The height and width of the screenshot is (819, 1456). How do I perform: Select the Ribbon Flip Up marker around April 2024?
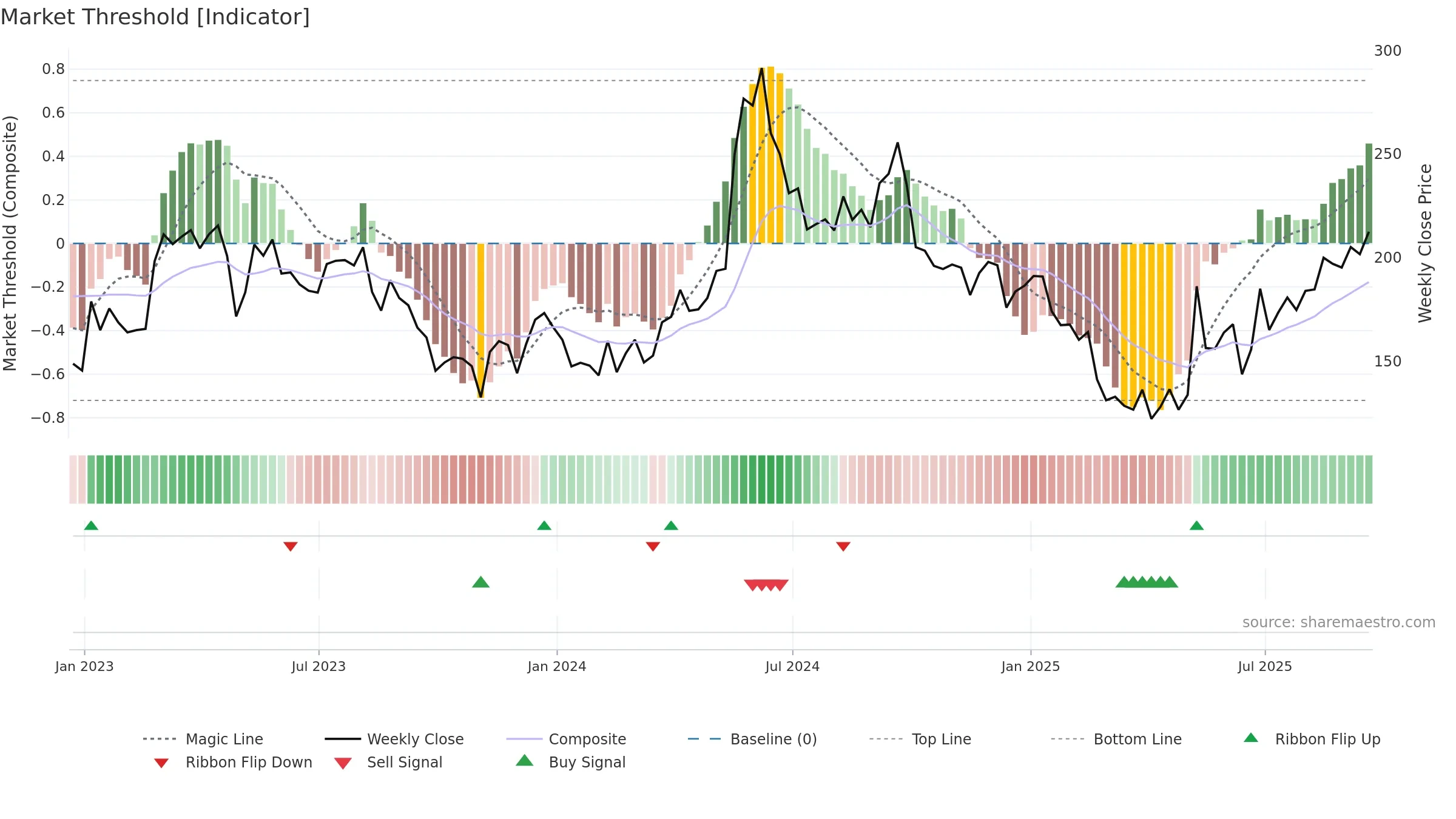point(671,525)
